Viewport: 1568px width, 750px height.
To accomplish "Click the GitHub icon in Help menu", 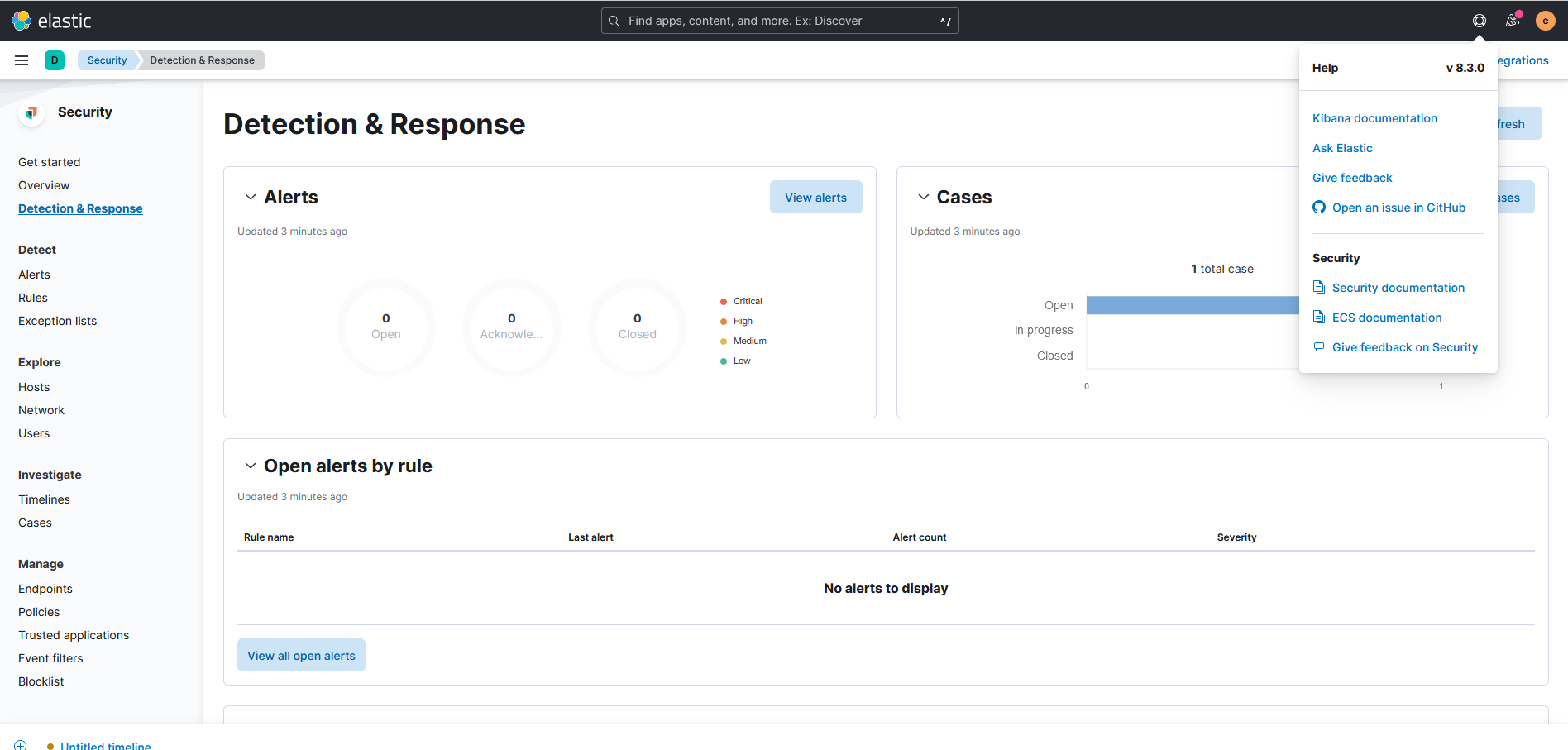I will click(1319, 208).
